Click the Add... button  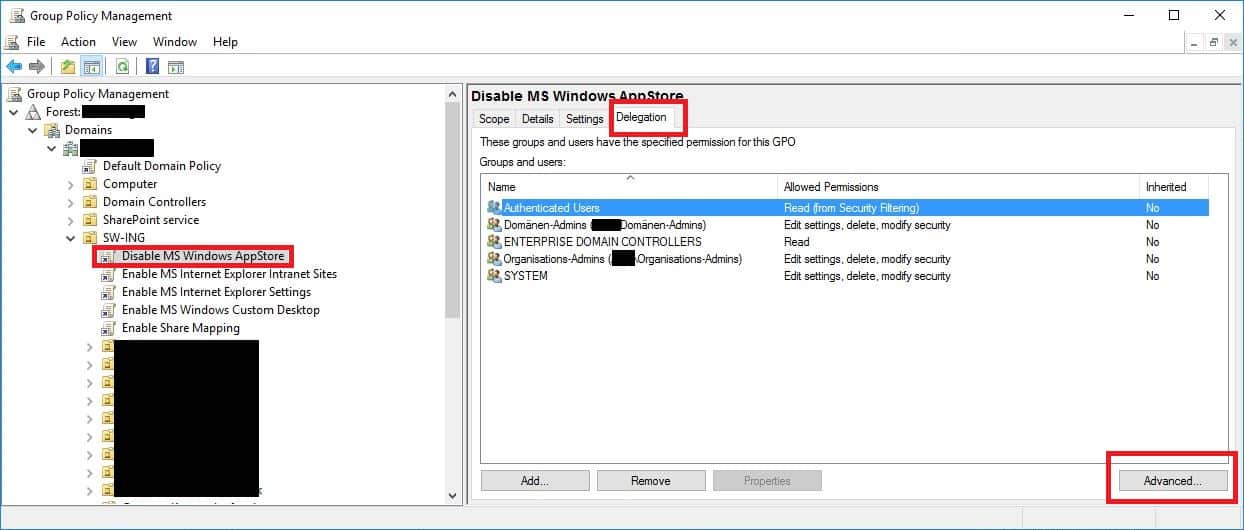pos(535,481)
